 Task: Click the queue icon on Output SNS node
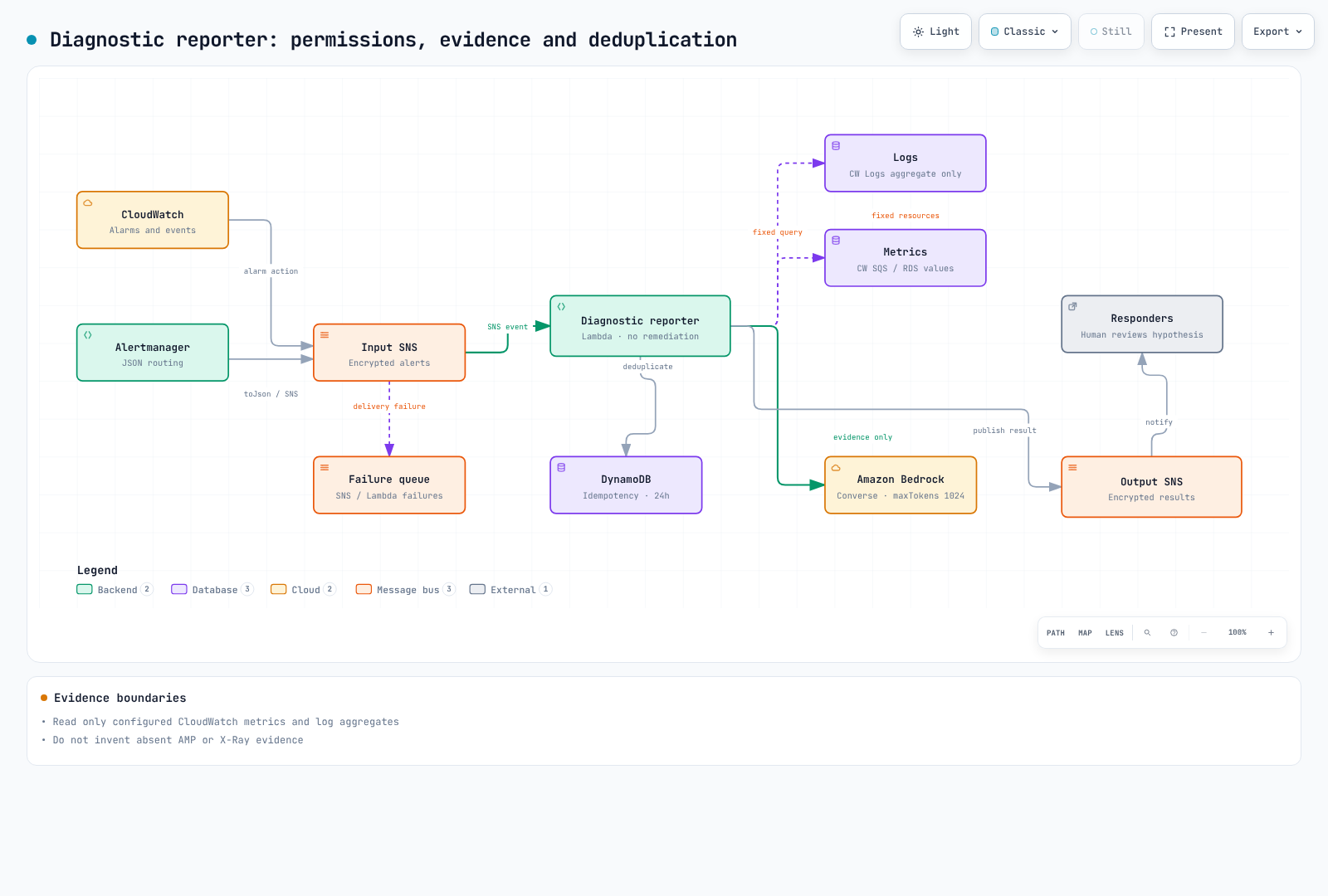1072,468
